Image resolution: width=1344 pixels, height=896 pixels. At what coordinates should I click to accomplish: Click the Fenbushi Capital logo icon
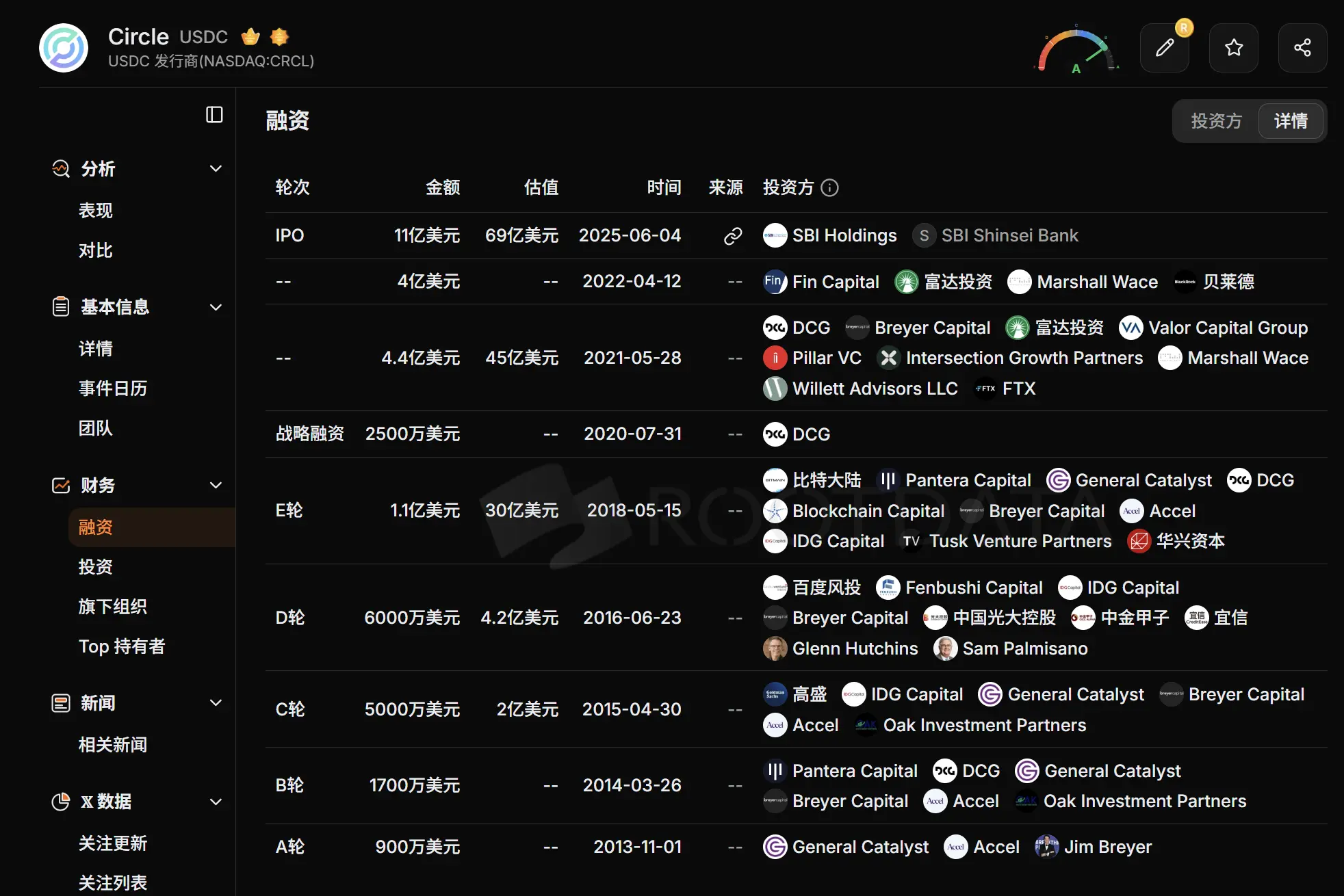(888, 588)
